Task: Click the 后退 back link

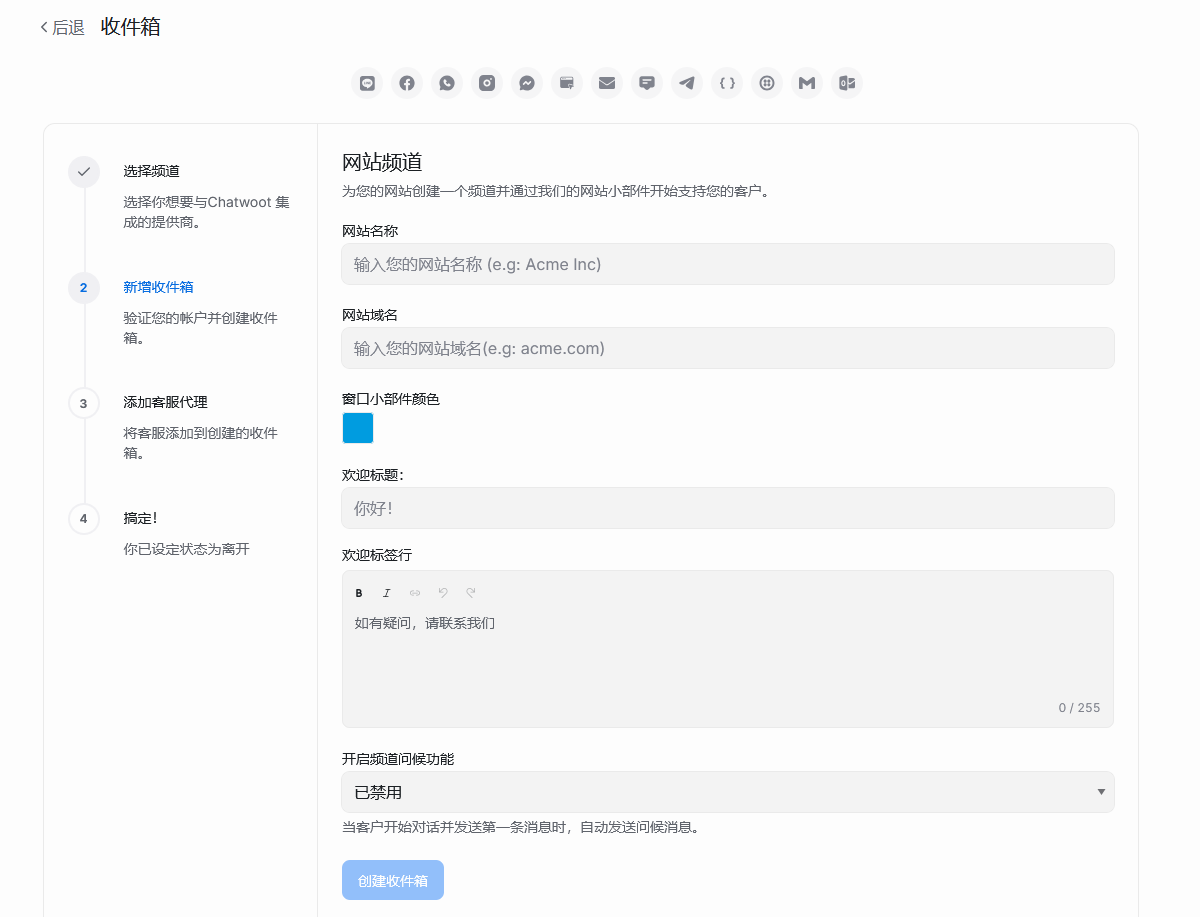Action: (62, 28)
